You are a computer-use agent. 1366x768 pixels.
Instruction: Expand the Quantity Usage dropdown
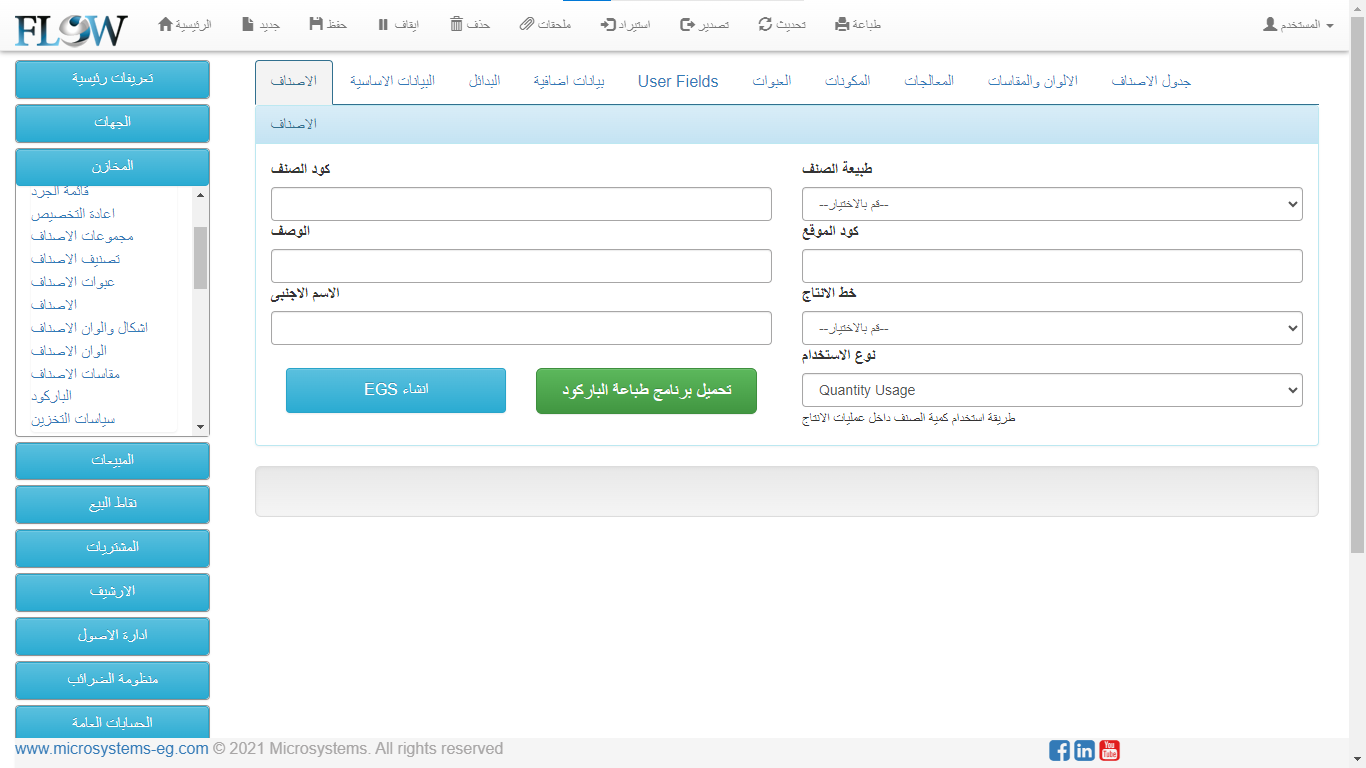[x=1052, y=390]
